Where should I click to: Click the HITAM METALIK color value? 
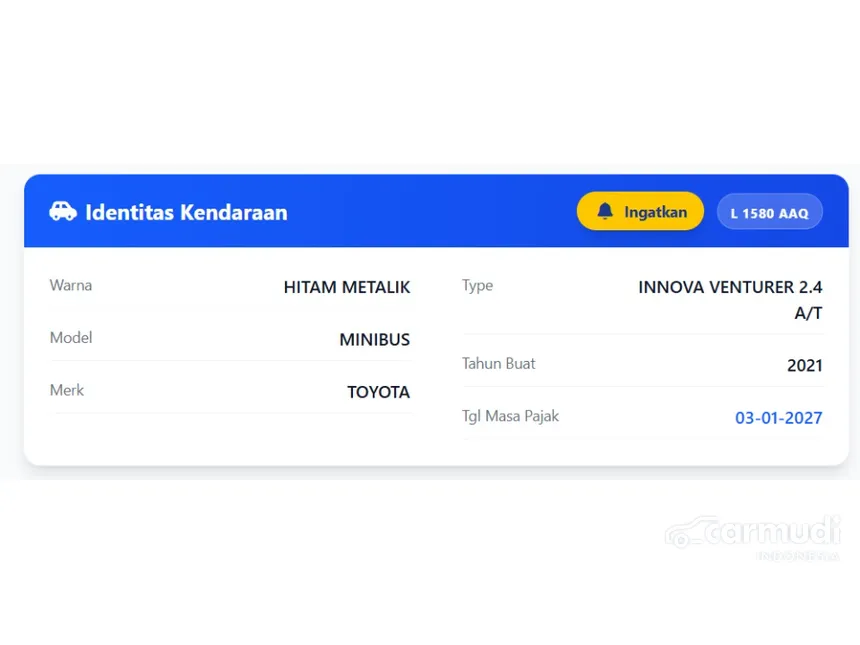[x=346, y=287]
